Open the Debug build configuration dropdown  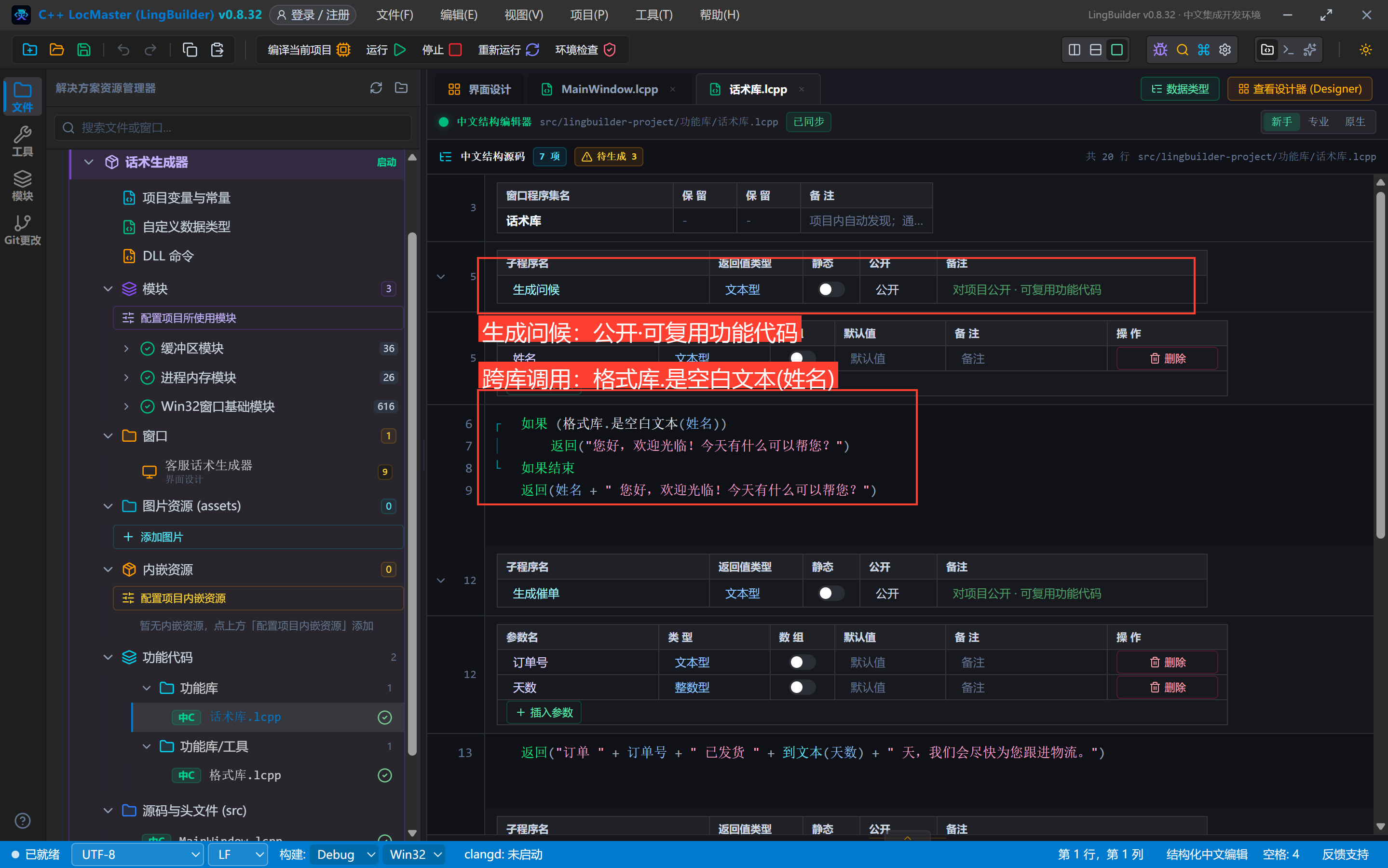(344, 854)
